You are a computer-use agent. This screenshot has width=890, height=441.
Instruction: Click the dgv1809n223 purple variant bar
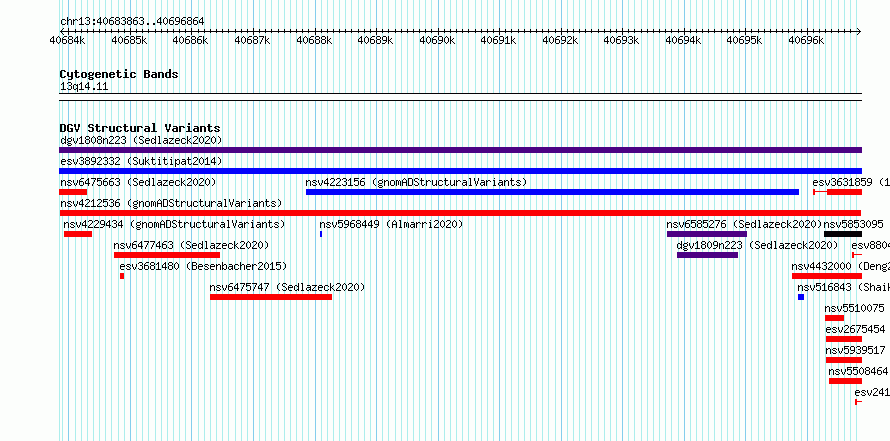coord(707,255)
